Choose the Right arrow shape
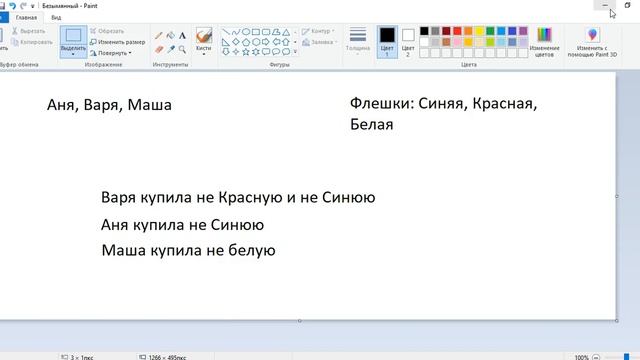640x360 pixels. (266, 42)
